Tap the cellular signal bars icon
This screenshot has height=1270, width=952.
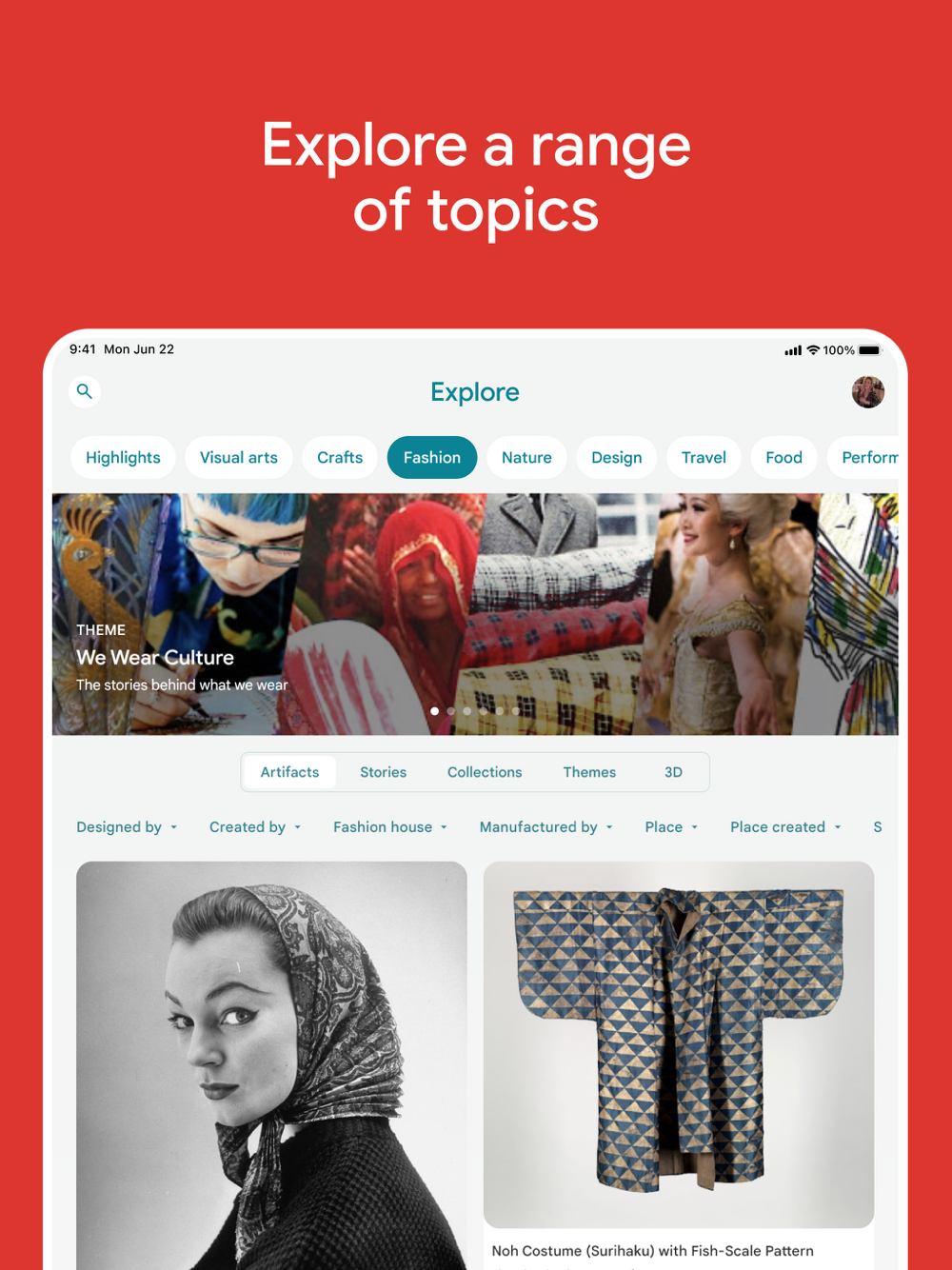793,350
